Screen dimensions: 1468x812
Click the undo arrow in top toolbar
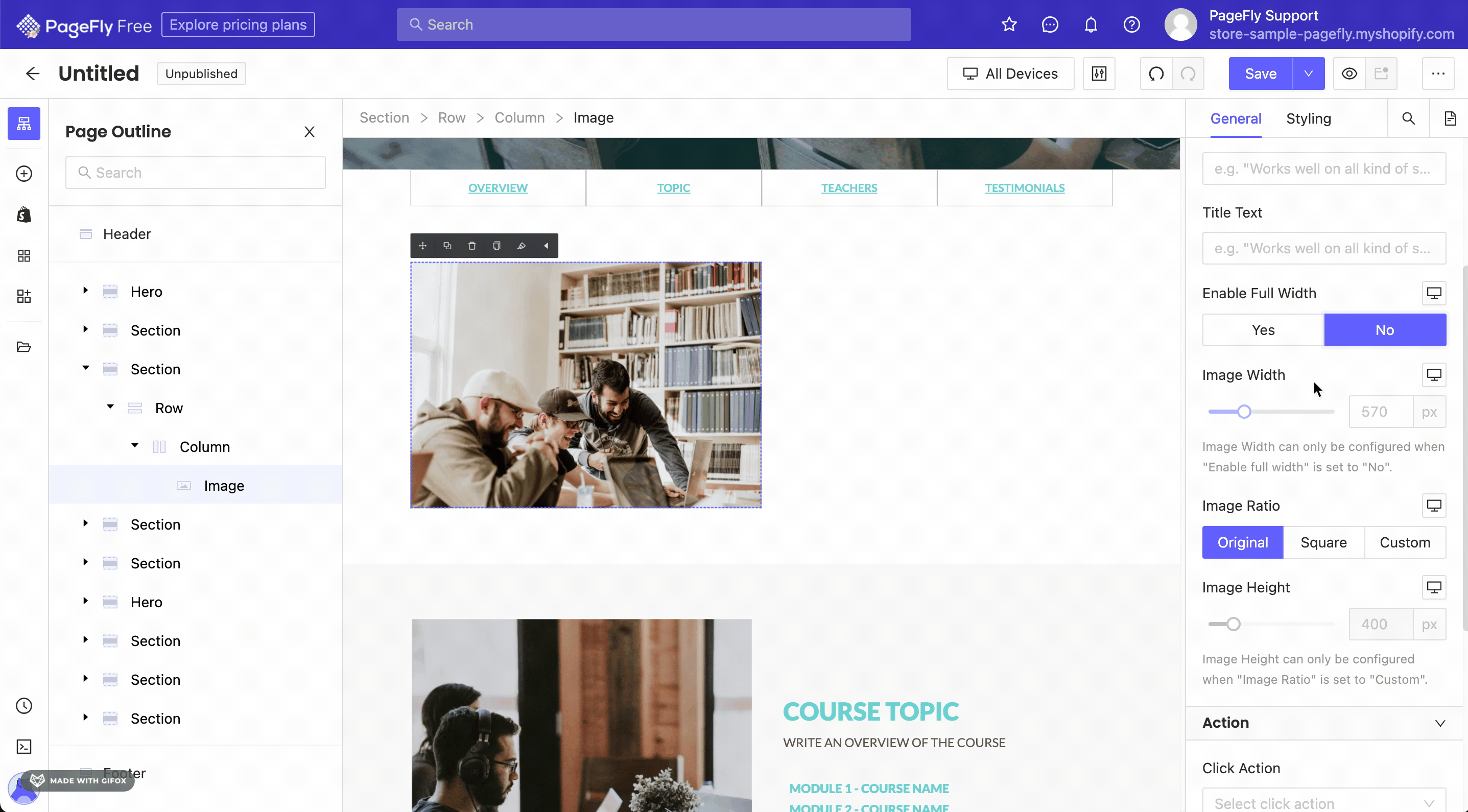click(1156, 74)
